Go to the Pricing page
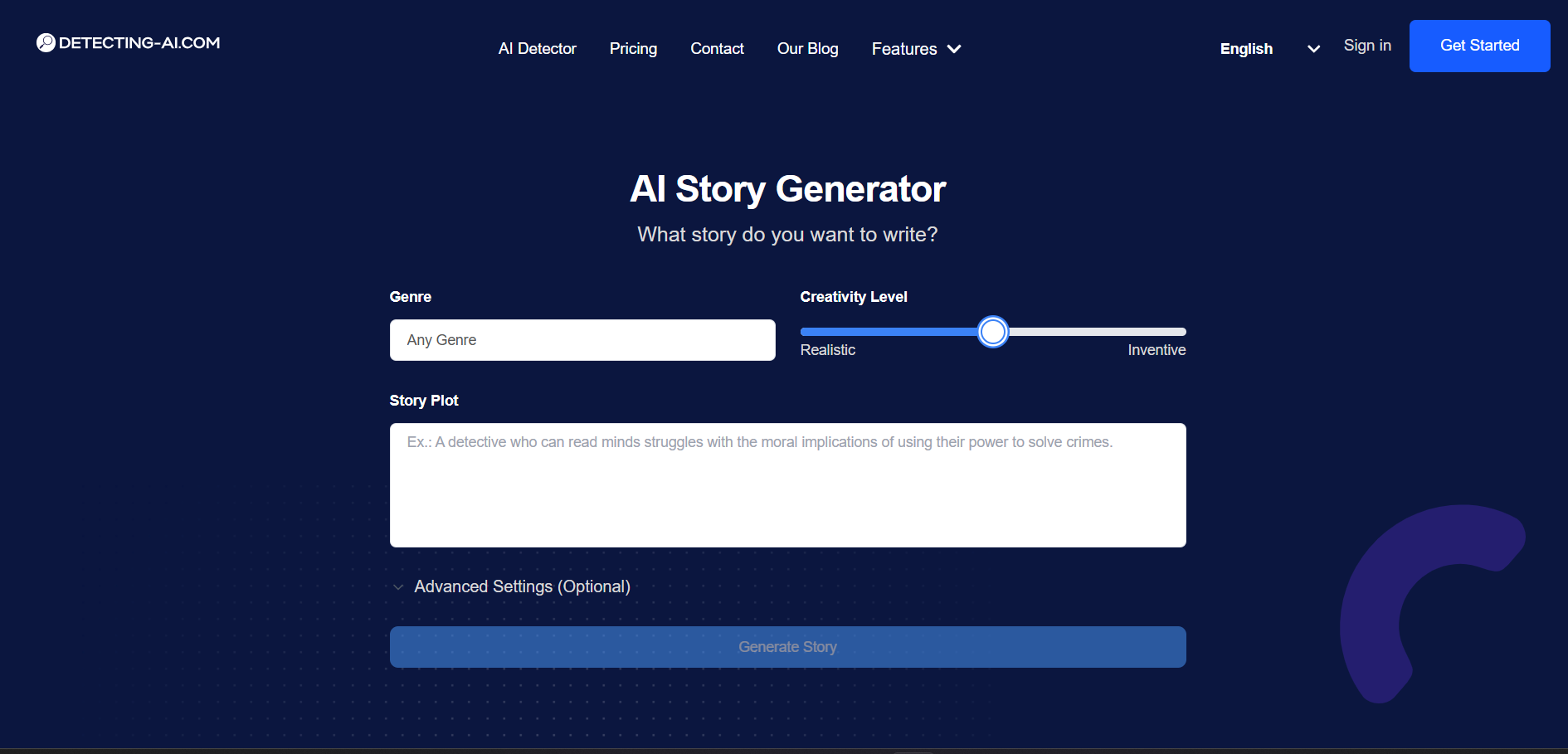This screenshot has width=1568, height=754. [x=633, y=49]
